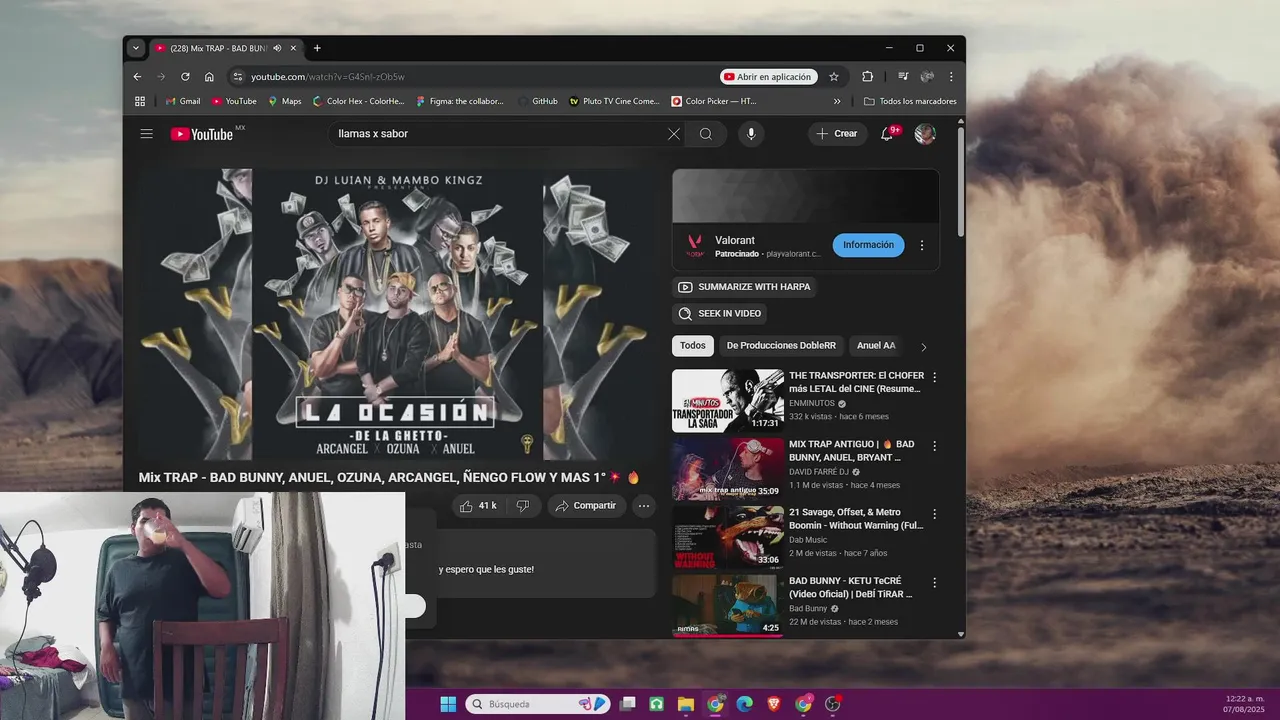Click the page vertical scrollbar

[961, 180]
